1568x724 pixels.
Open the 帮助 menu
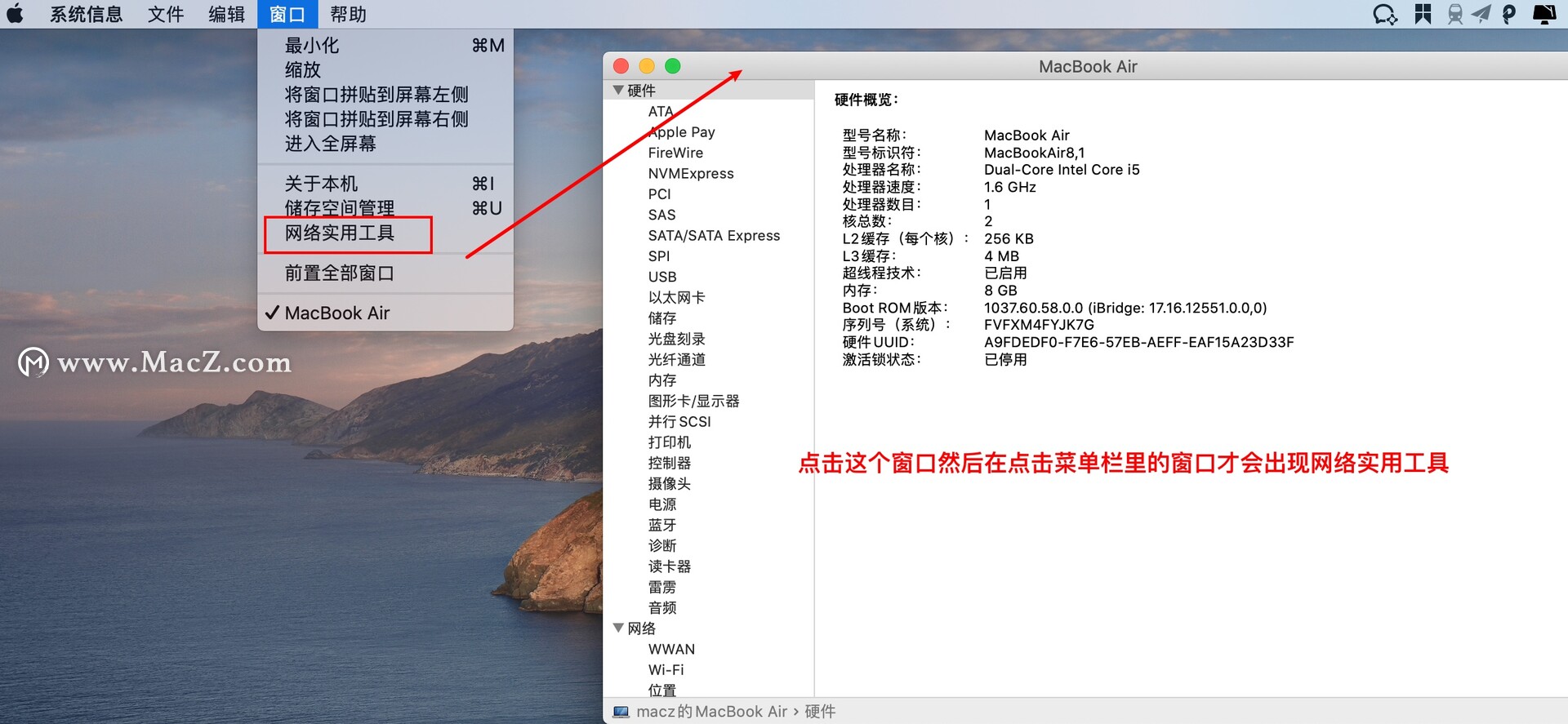click(348, 14)
